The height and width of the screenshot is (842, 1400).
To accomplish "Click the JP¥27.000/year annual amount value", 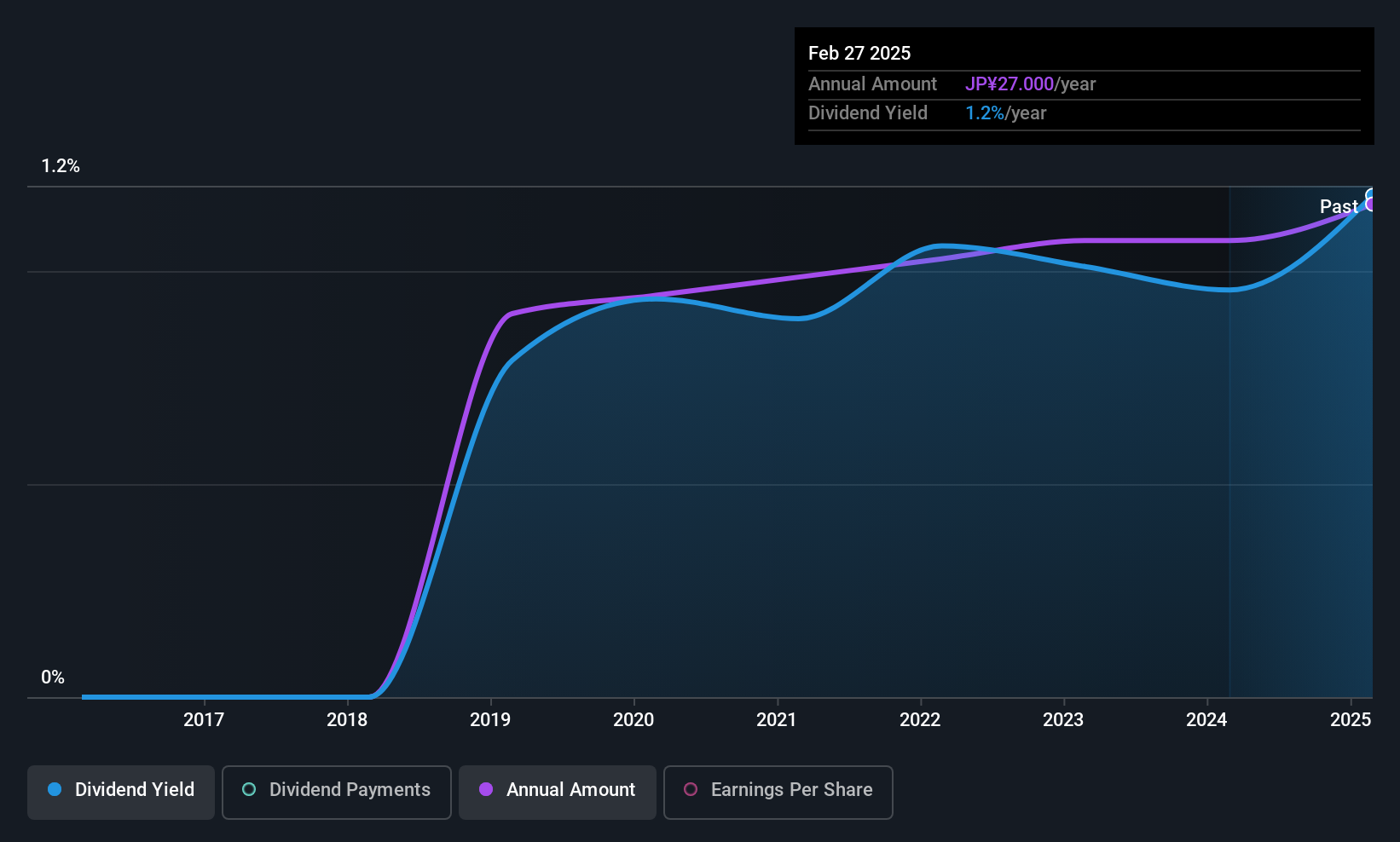I will click(1030, 84).
